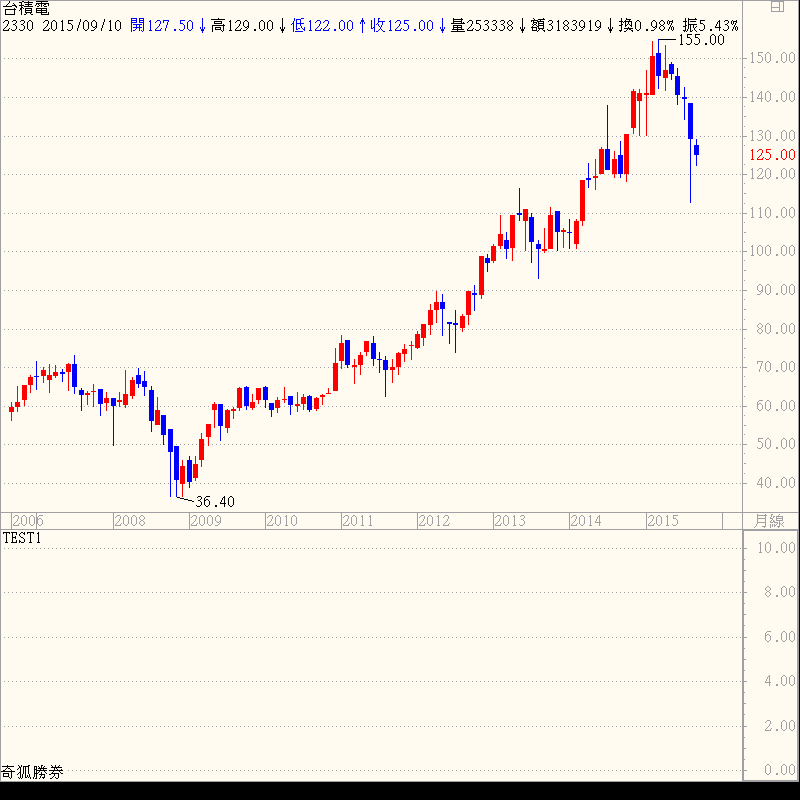Click the 4.00 label on TEST1 axis
Viewport: 800px width, 800px height.
point(780,681)
